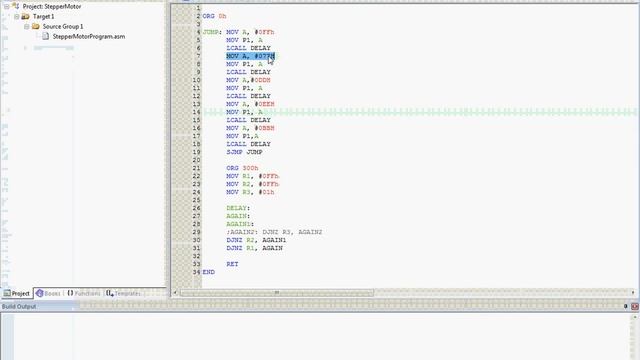Click the RET instruction on line 33
Image resolution: width=640 pixels, height=360 pixels.
pyautogui.click(x=232, y=264)
